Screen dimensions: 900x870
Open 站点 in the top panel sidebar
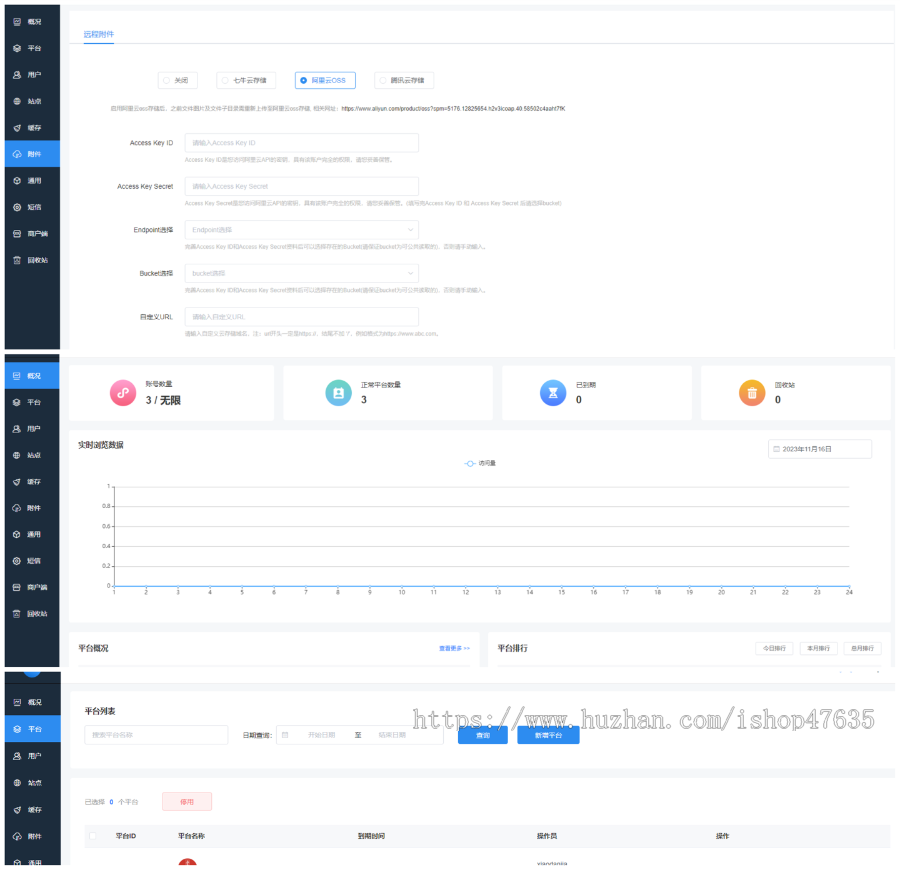click(x=32, y=101)
